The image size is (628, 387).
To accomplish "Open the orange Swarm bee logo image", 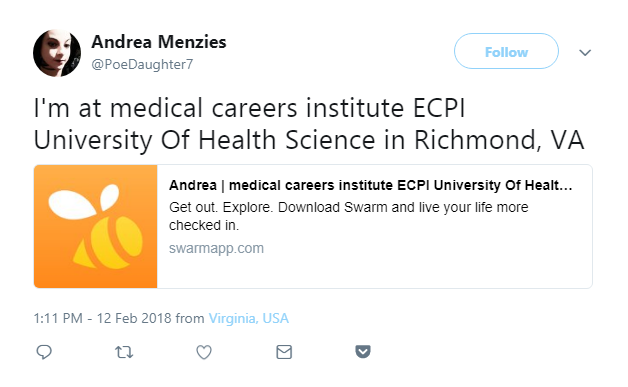I will (x=96, y=226).
